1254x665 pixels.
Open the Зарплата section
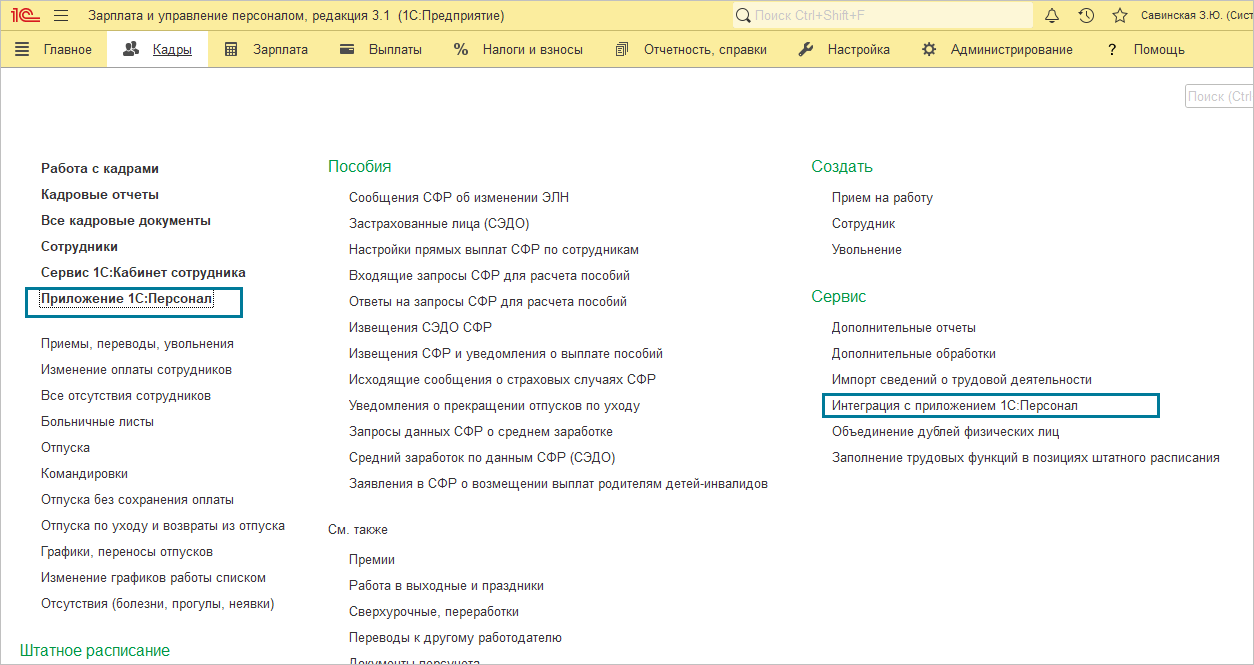(x=266, y=49)
